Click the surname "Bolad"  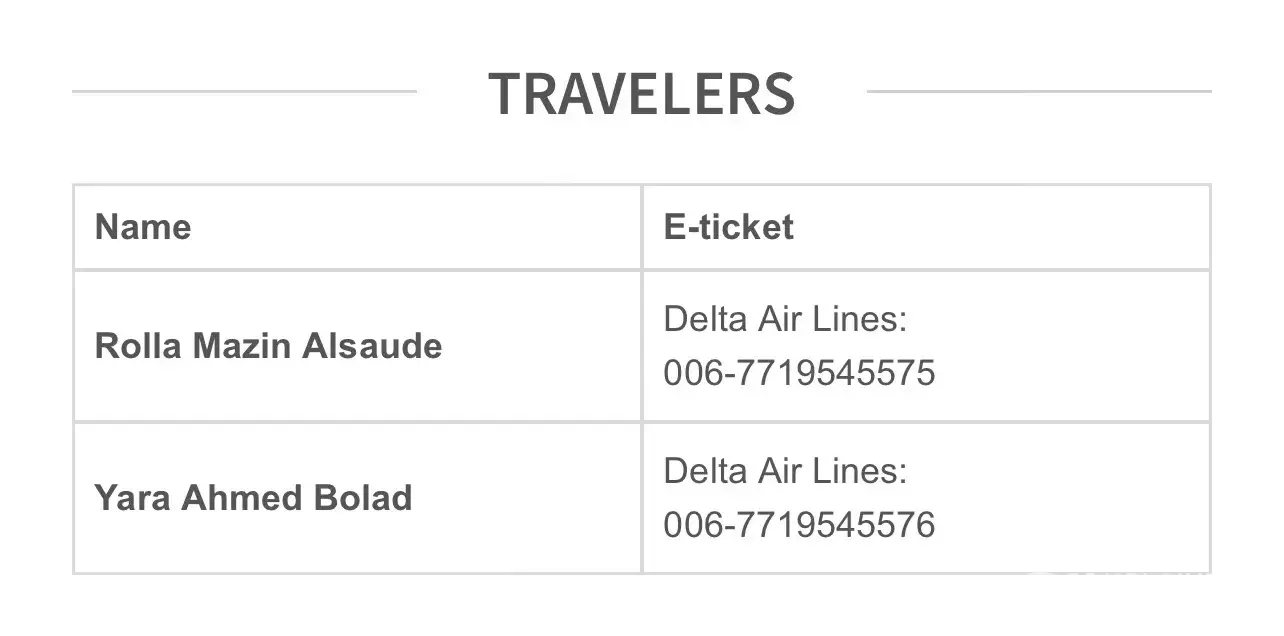pyautogui.click(x=363, y=498)
